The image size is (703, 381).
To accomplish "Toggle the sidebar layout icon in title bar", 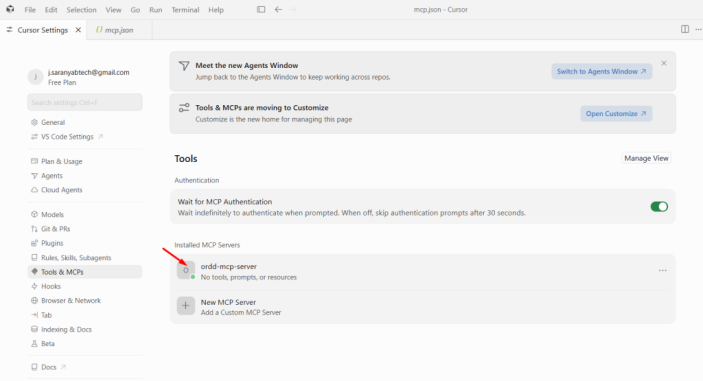I will 261,9.
